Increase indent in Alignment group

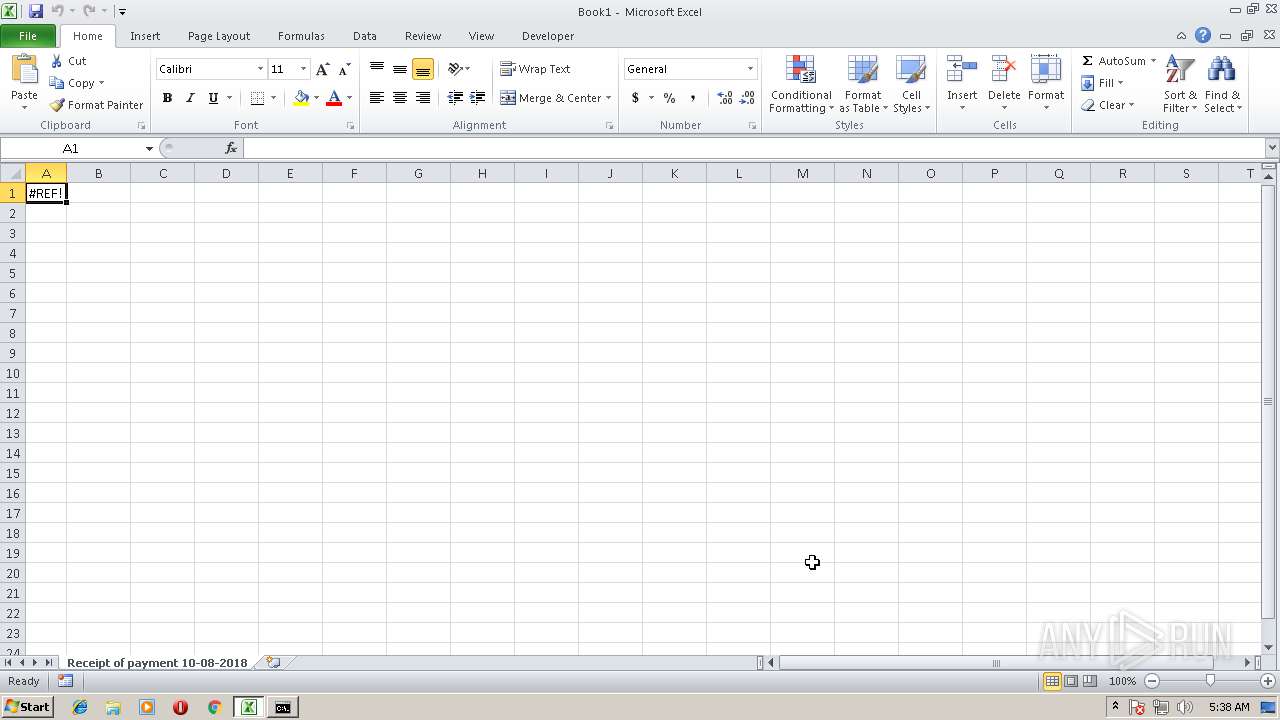pyautogui.click(x=478, y=98)
